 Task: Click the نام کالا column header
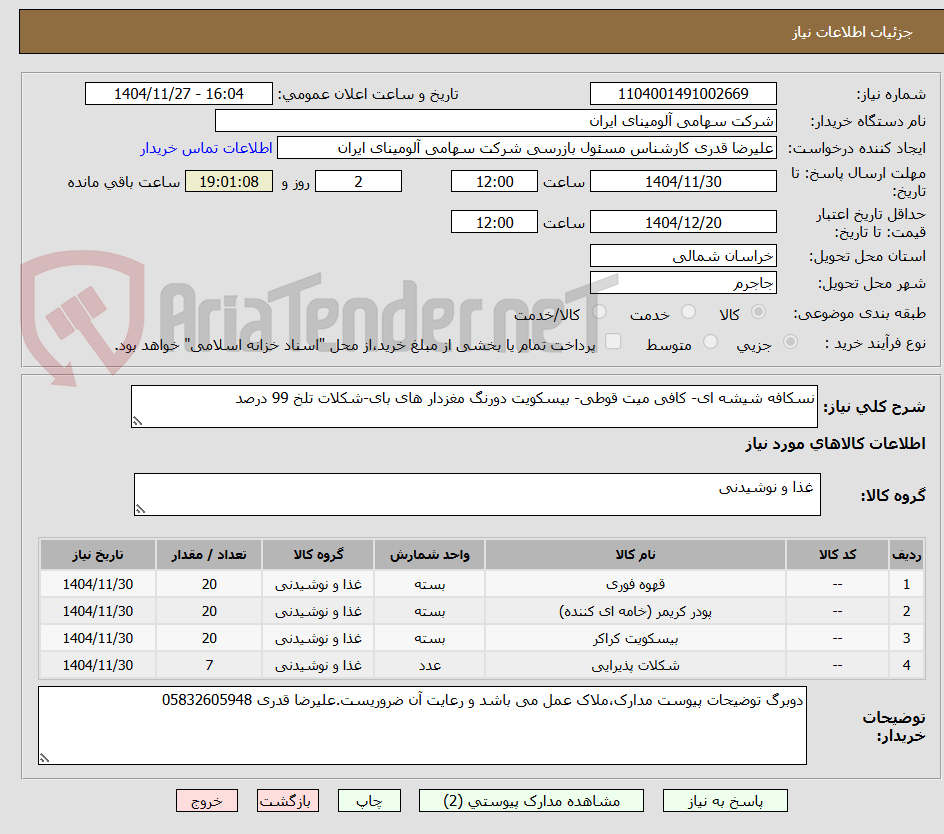635,555
